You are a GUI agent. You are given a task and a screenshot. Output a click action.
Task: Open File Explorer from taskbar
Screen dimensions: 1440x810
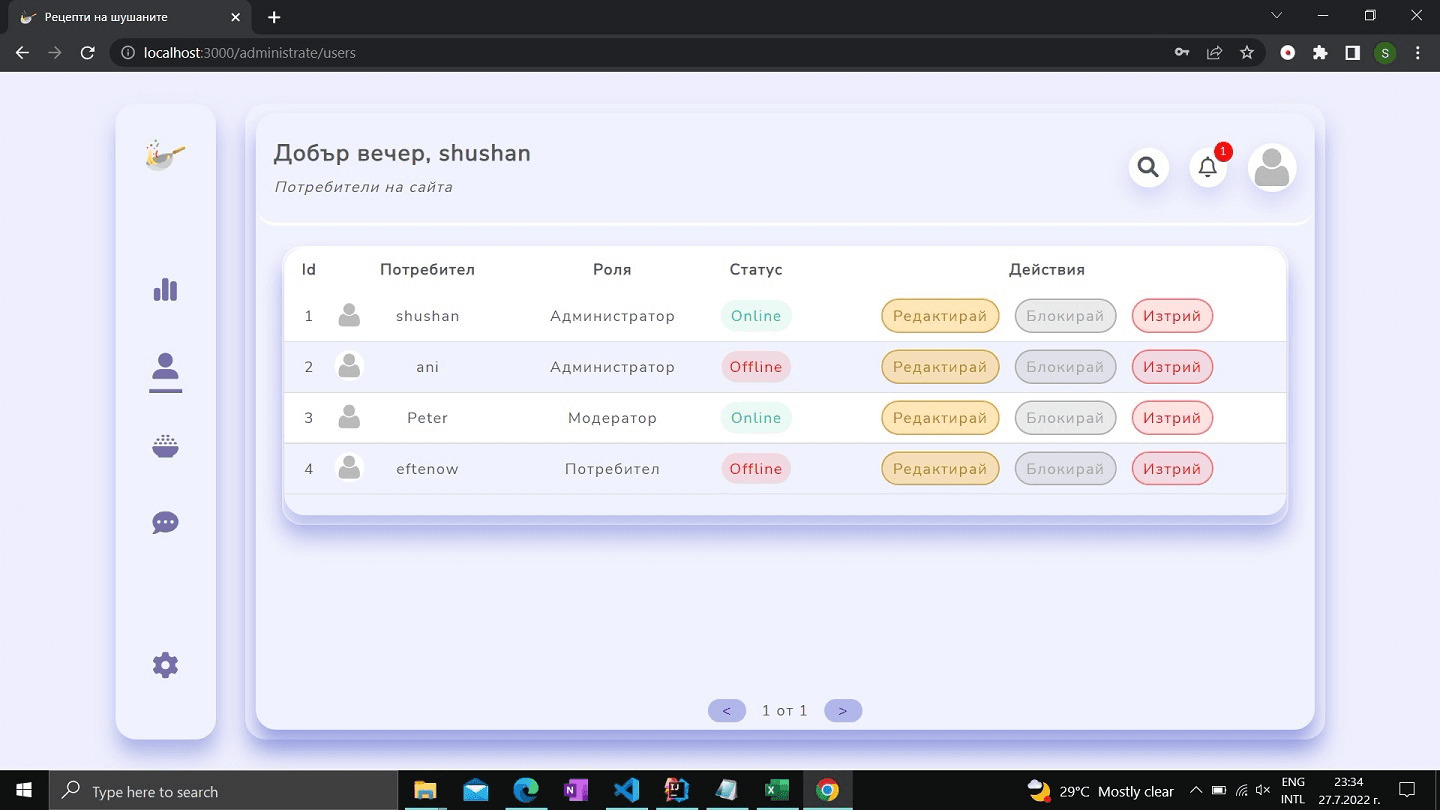click(x=425, y=791)
